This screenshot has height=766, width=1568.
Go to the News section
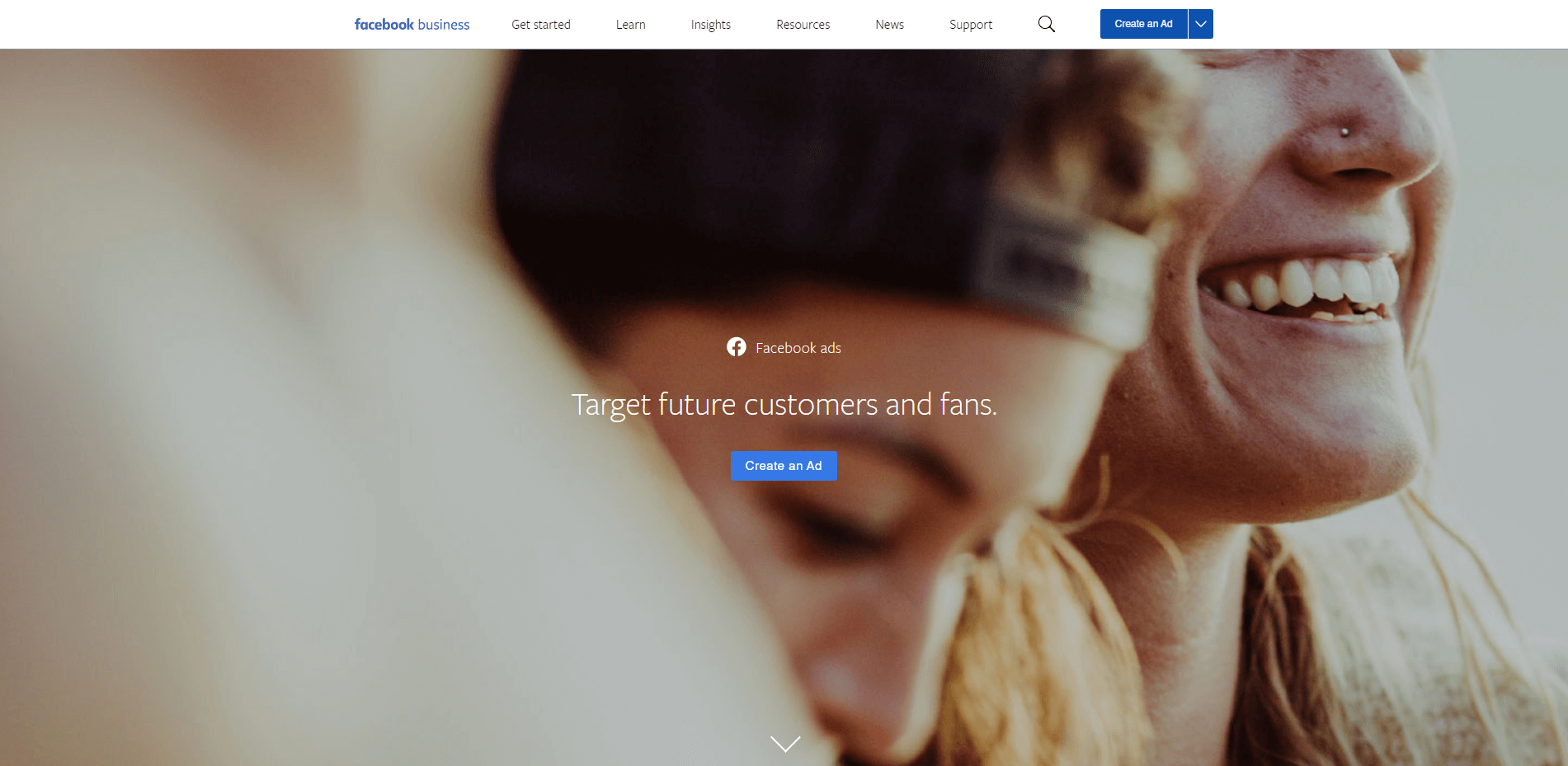tap(890, 25)
